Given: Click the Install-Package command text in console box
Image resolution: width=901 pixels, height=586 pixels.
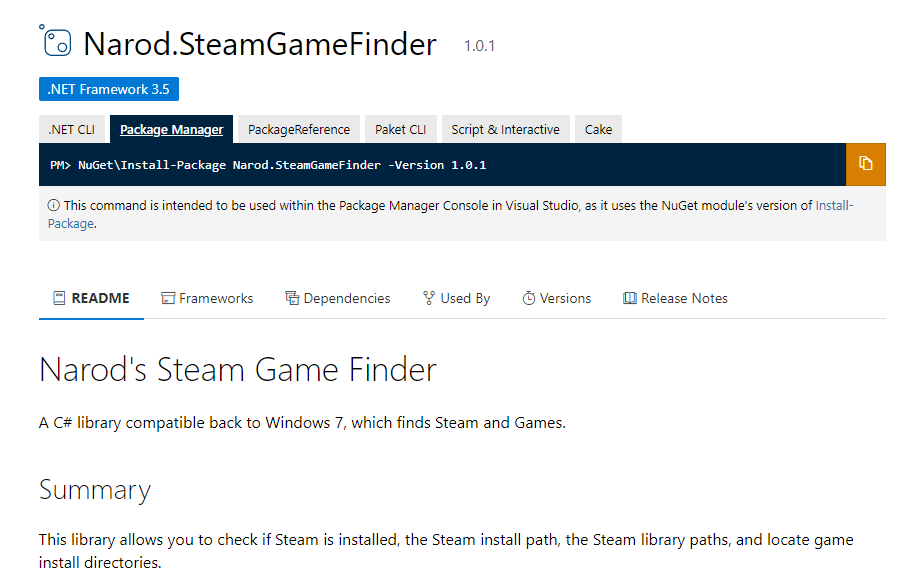Looking at the screenshot, I should point(282,165).
